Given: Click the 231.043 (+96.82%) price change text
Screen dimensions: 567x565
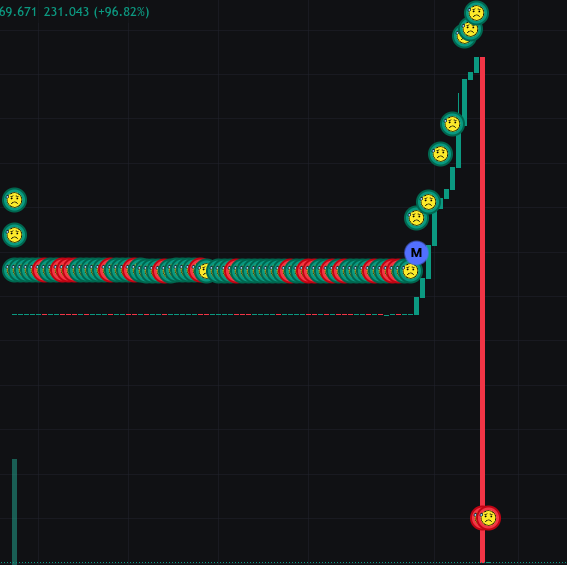Looking at the screenshot, I should coord(97,12).
